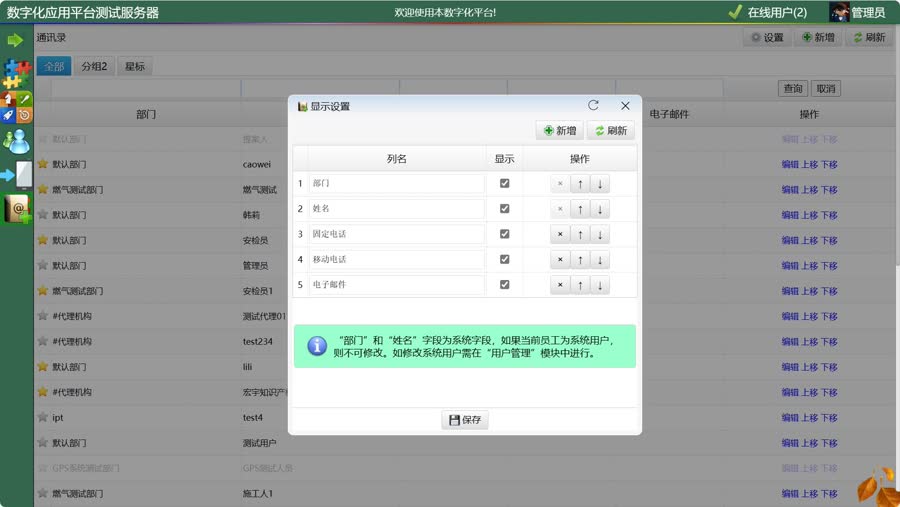The width and height of the screenshot is (900, 507).
Task: Click the 保存 button in dialog
Action: click(465, 420)
